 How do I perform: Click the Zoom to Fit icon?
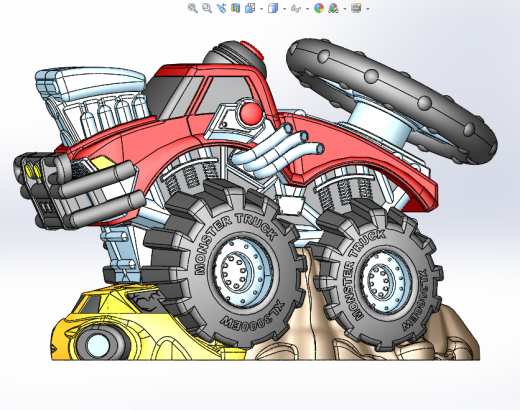point(192,8)
